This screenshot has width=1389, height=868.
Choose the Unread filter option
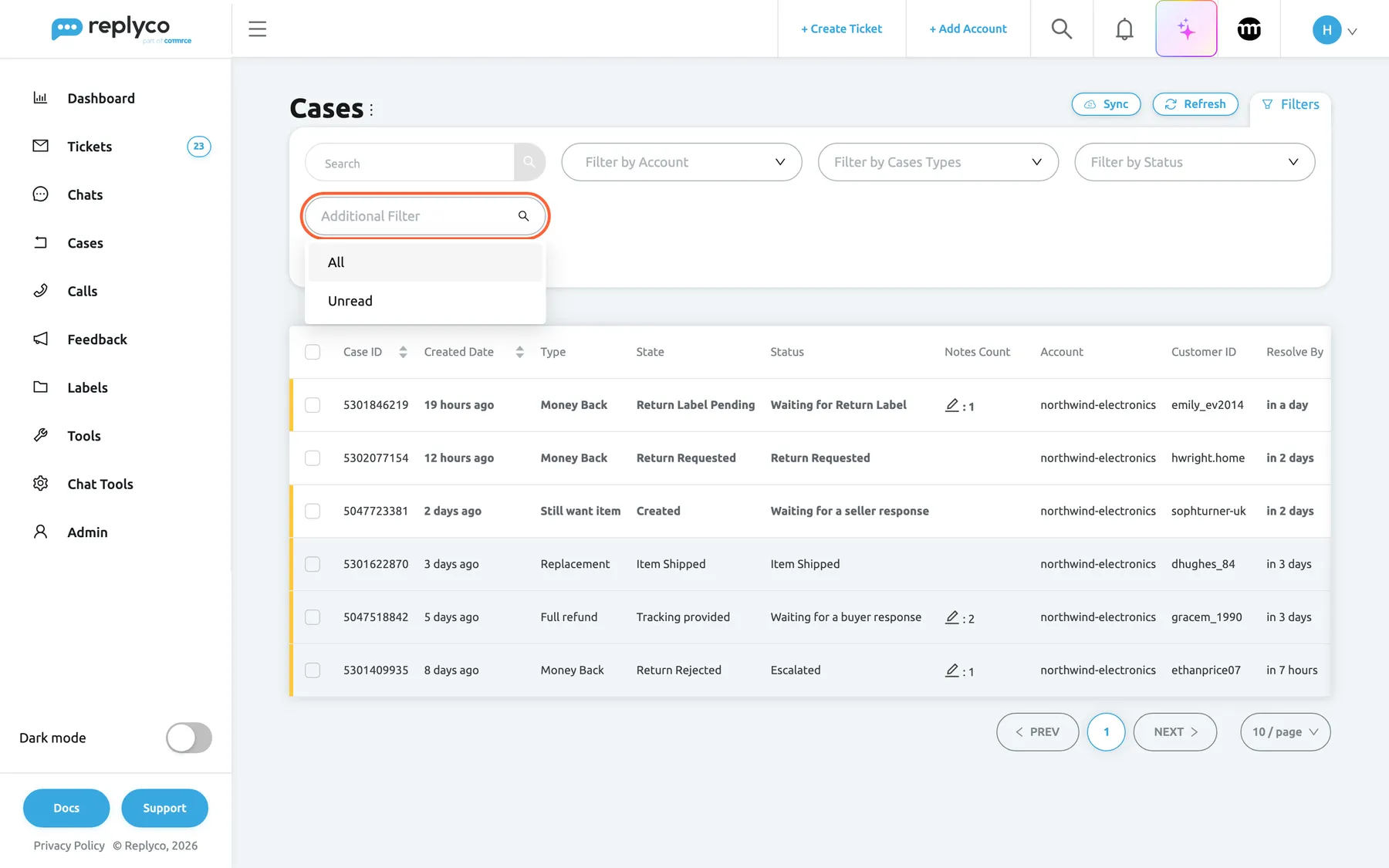[x=425, y=301]
